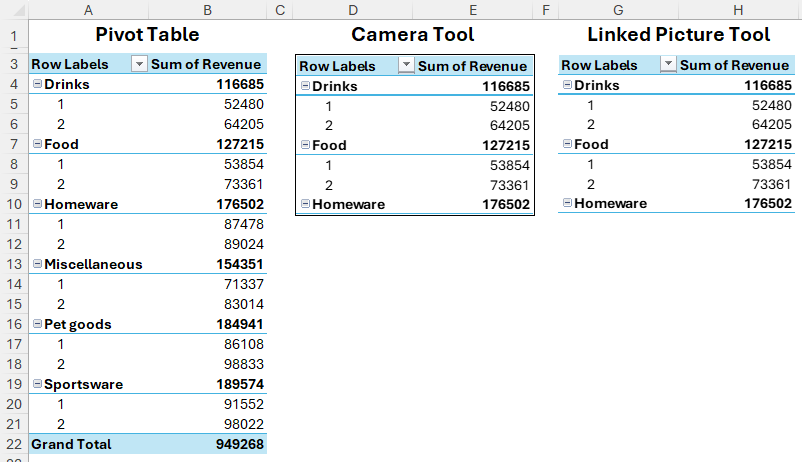Select cell value 86108

(244, 344)
